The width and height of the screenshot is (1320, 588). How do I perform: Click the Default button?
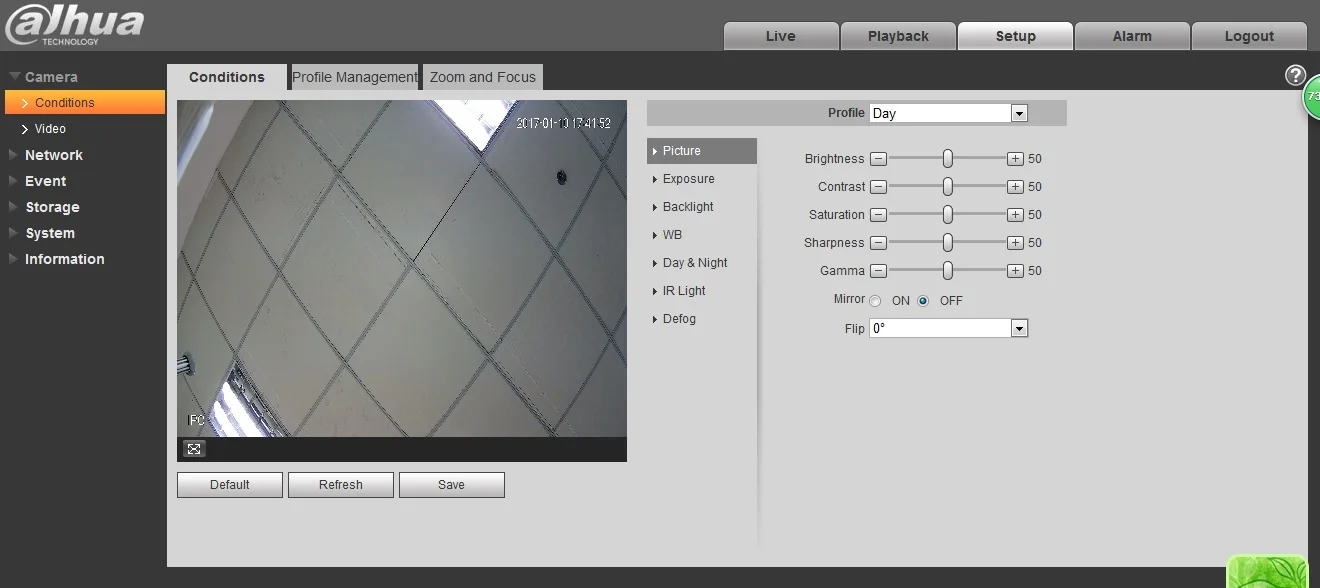click(x=230, y=485)
